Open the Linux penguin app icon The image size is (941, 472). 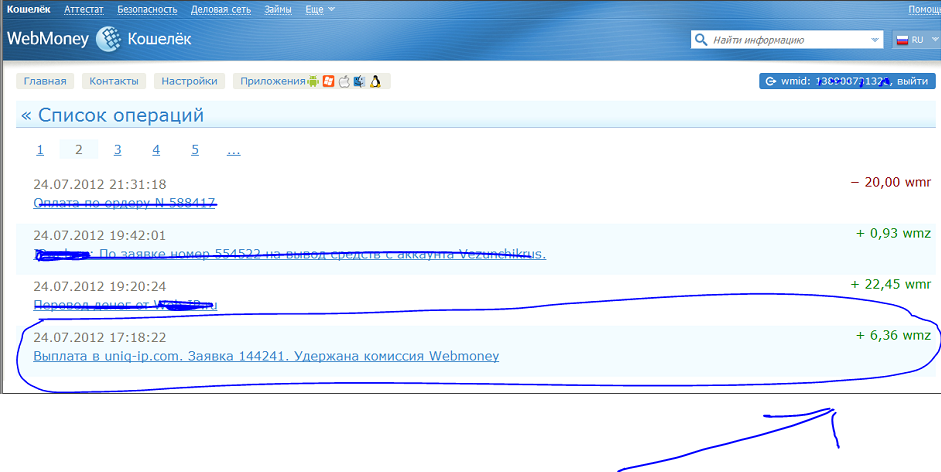pos(375,81)
